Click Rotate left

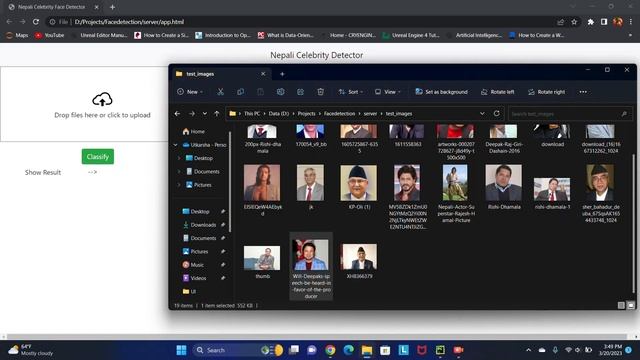point(497,92)
